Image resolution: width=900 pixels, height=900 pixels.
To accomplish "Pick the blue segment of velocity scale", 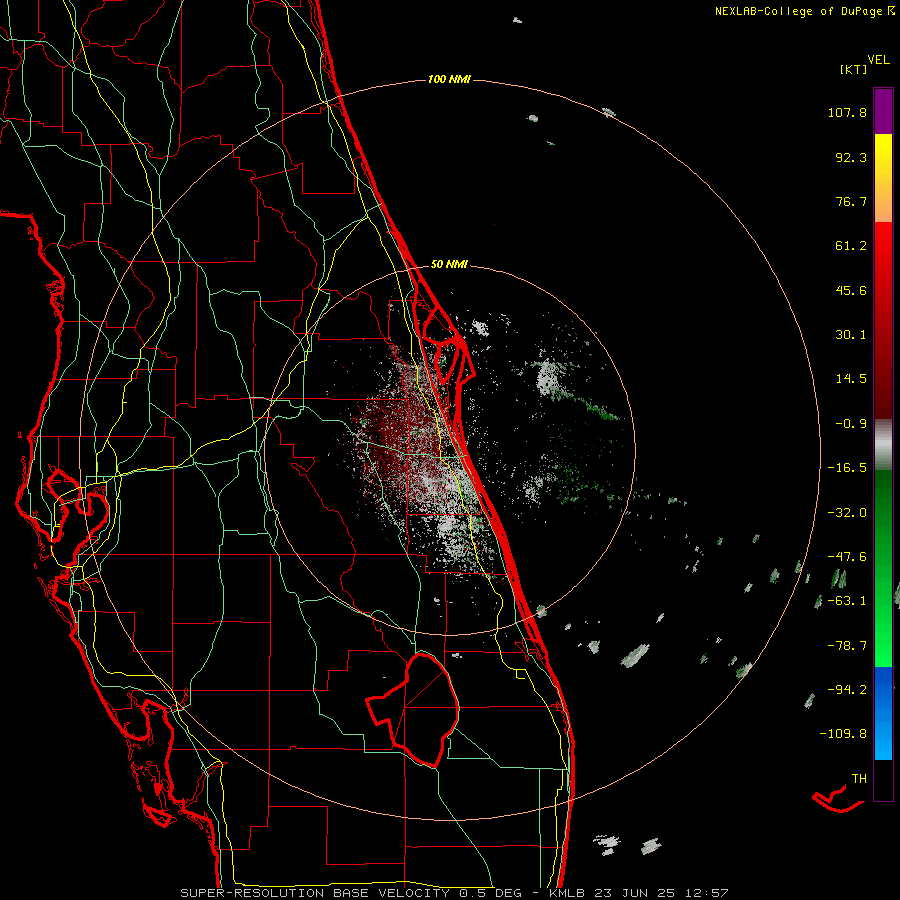I will (883, 713).
